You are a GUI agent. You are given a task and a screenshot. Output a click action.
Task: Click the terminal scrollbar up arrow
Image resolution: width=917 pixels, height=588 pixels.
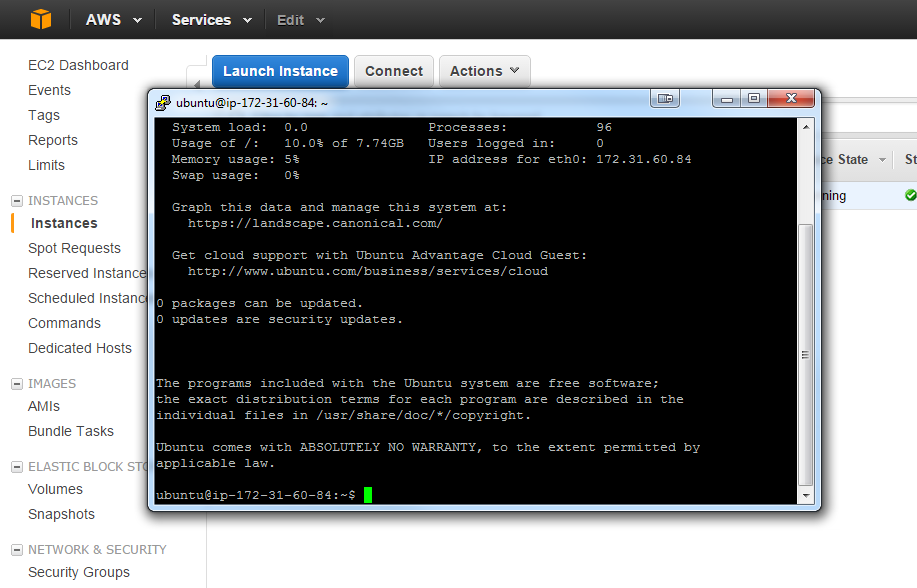pos(806,127)
